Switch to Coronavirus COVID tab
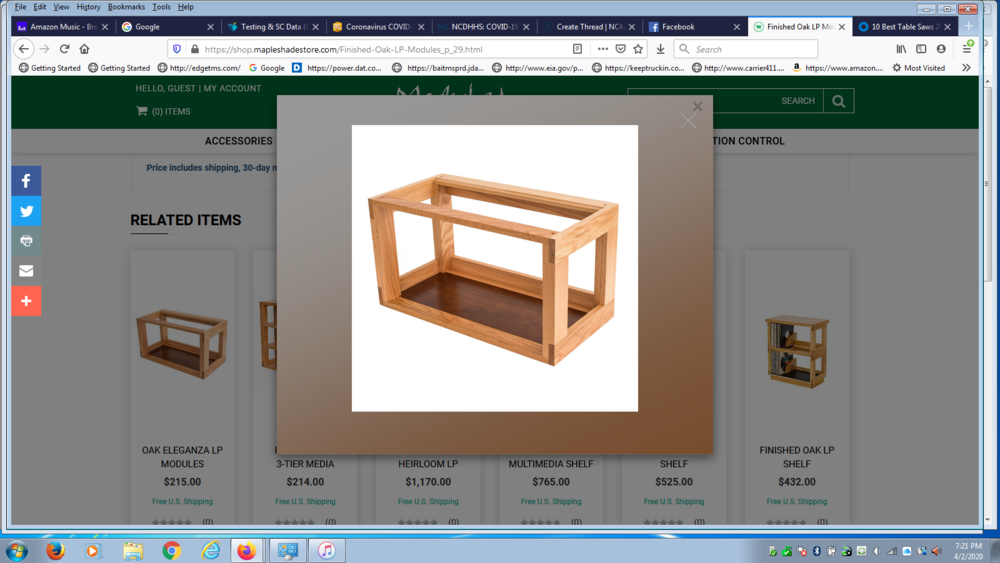Image resolution: width=1000 pixels, height=563 pixels. 378,27
